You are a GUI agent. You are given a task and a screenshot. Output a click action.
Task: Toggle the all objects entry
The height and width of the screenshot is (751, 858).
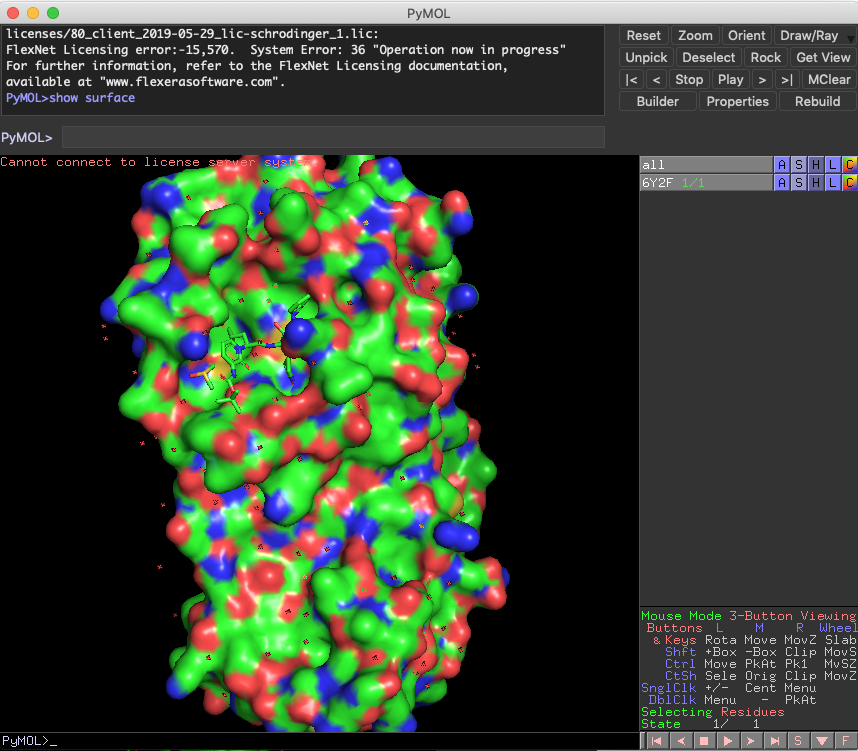point(706,164)
